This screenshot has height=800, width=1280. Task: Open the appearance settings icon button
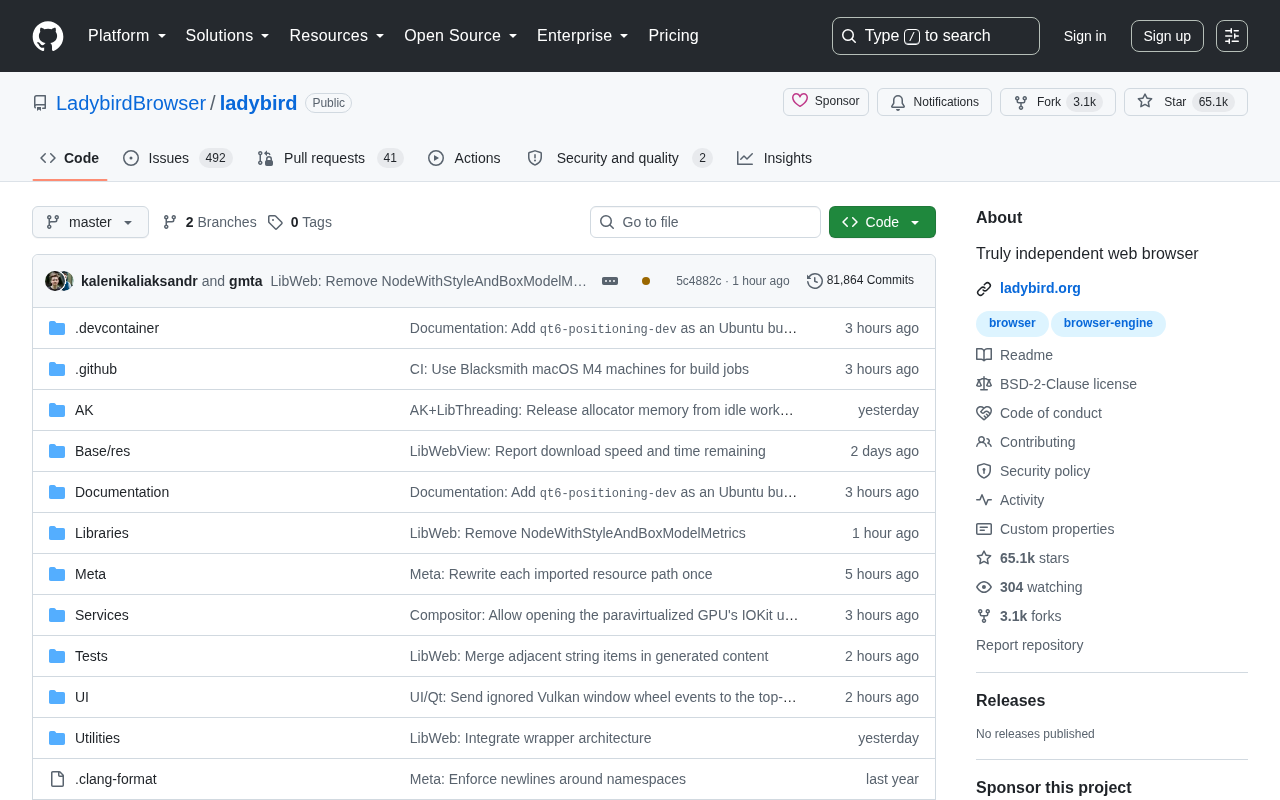click(1232, 36)
